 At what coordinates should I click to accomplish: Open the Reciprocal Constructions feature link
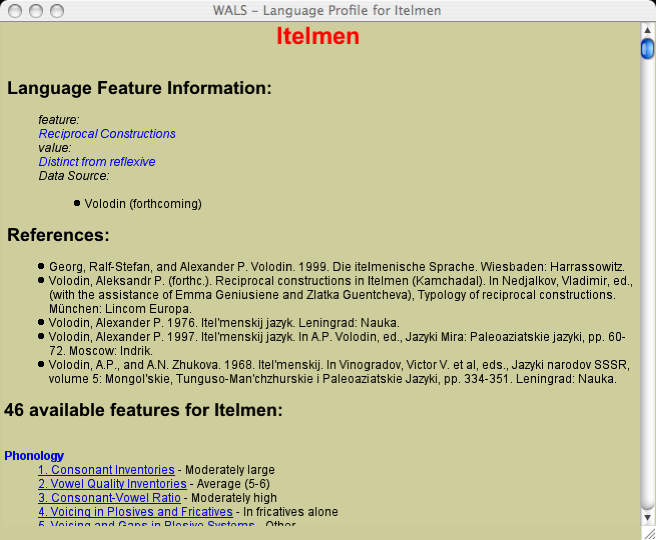point(107,134)
